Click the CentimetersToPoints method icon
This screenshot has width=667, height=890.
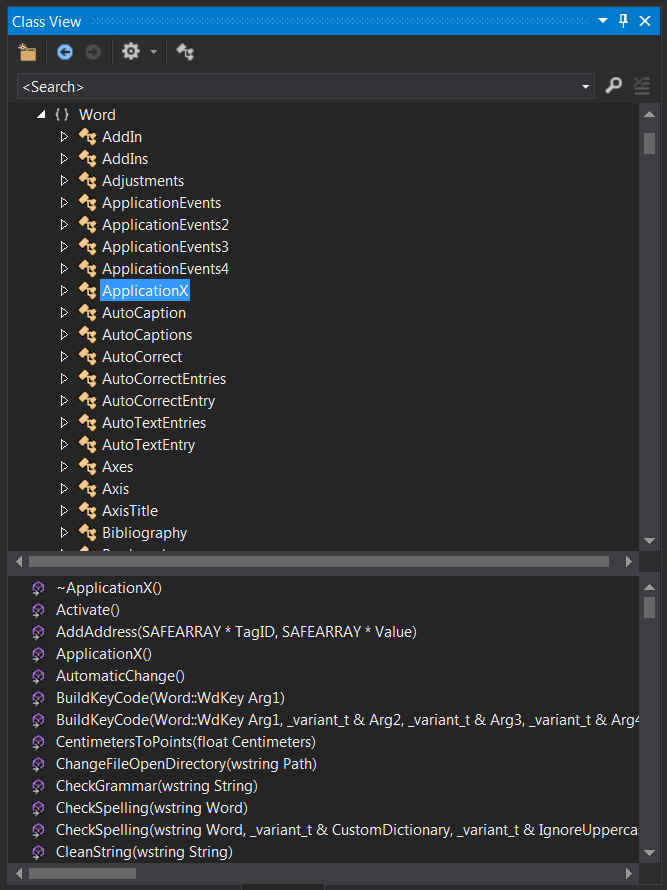(x=38, y=742)
